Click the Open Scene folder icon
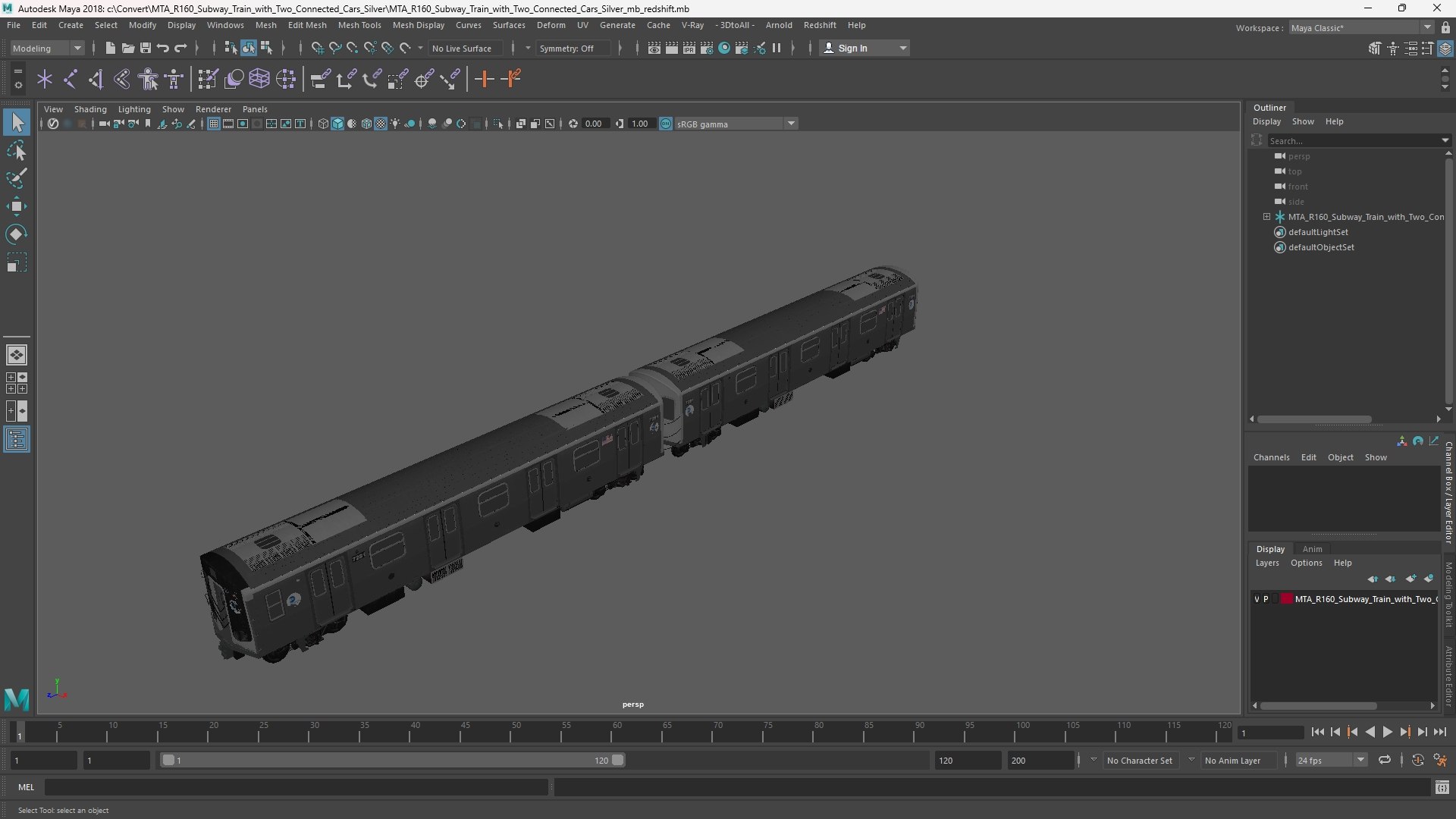Screen dimensions: 1456x819 pos(127,48)
